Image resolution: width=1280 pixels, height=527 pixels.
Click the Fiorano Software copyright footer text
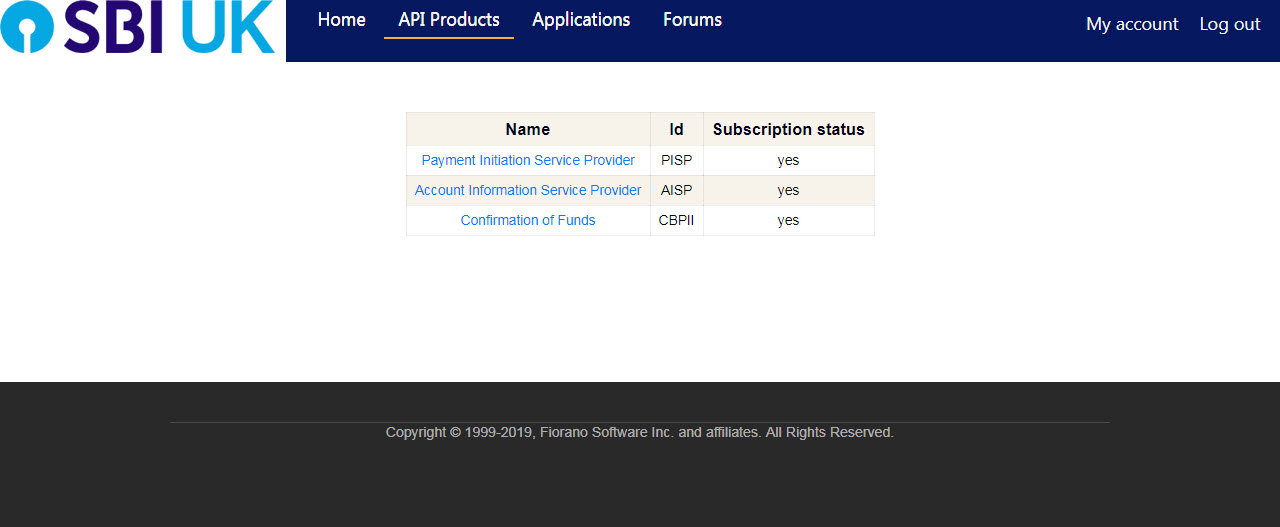click(x=640, y=432)
